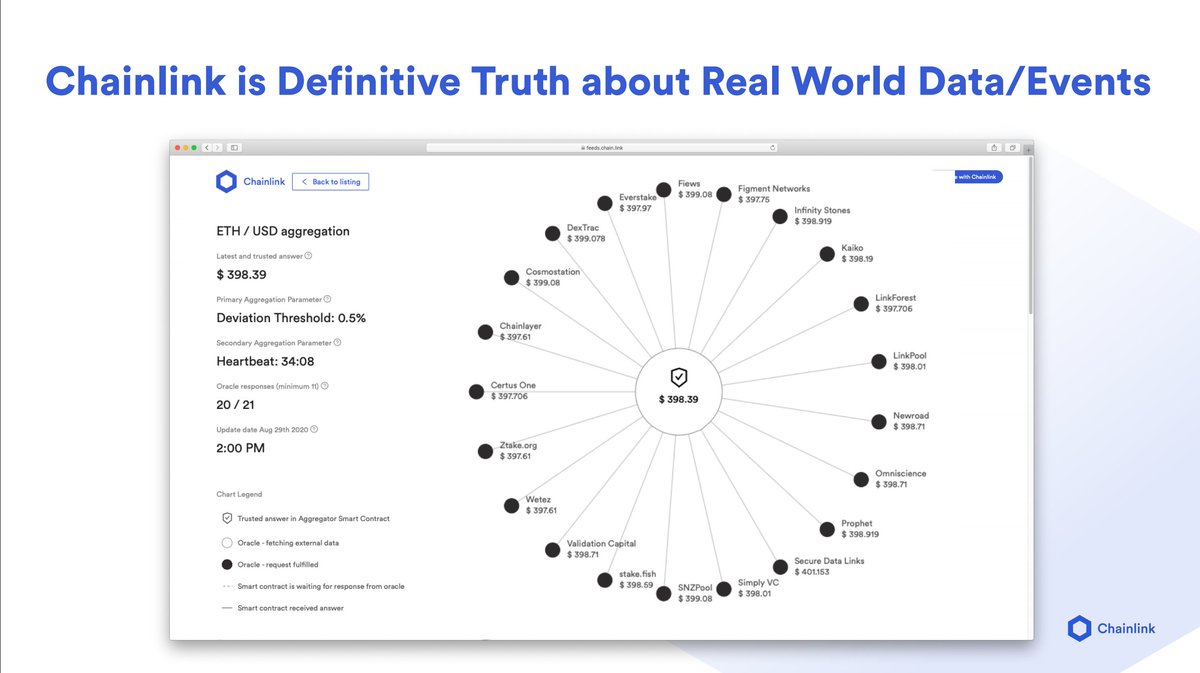Viewport: 1200px width, 673px height.
Task: Select the Cosmostation oracle node
Action: click(510, 278)
